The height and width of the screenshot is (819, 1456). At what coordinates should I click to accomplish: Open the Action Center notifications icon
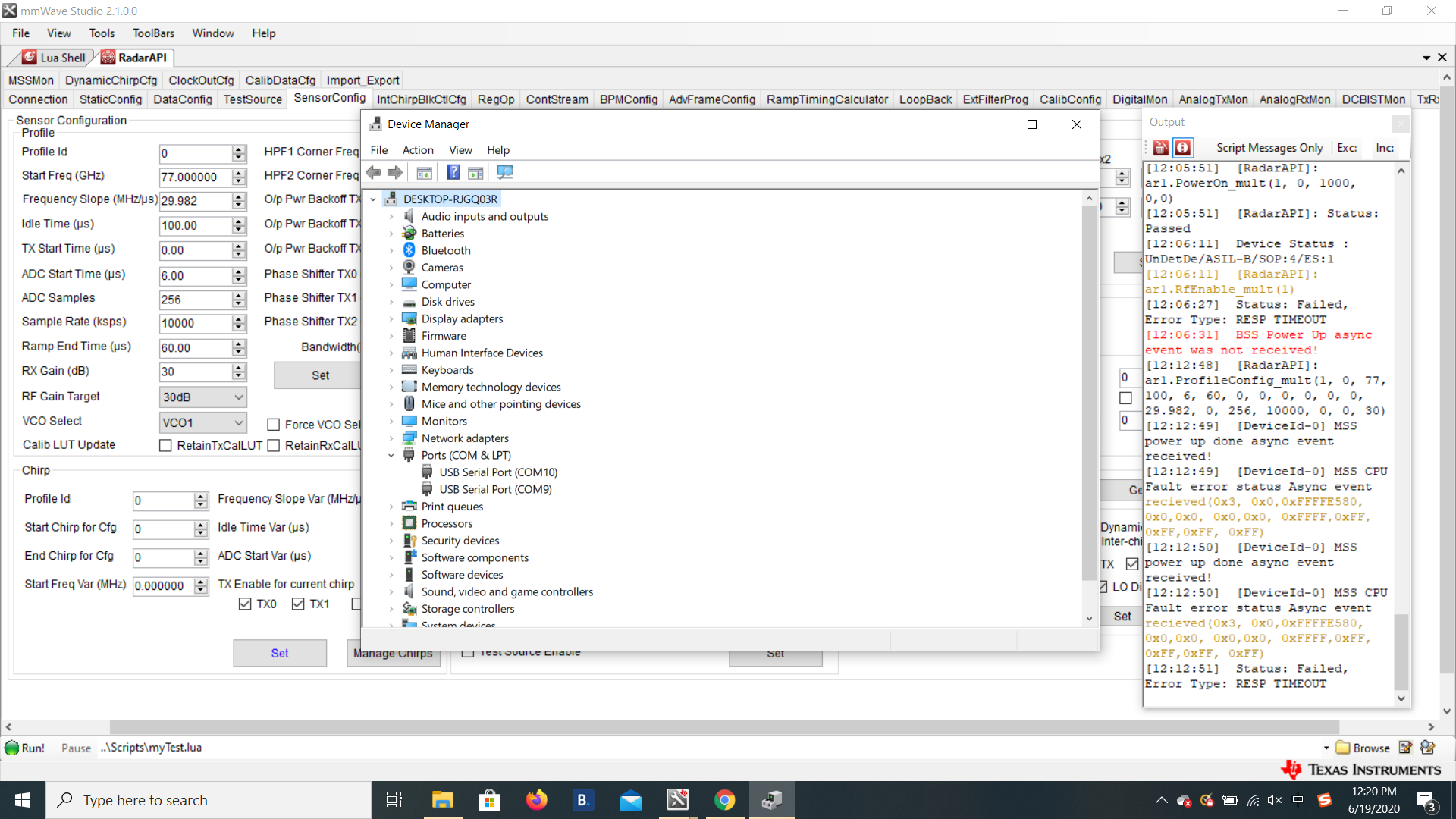coord(1426,801)
